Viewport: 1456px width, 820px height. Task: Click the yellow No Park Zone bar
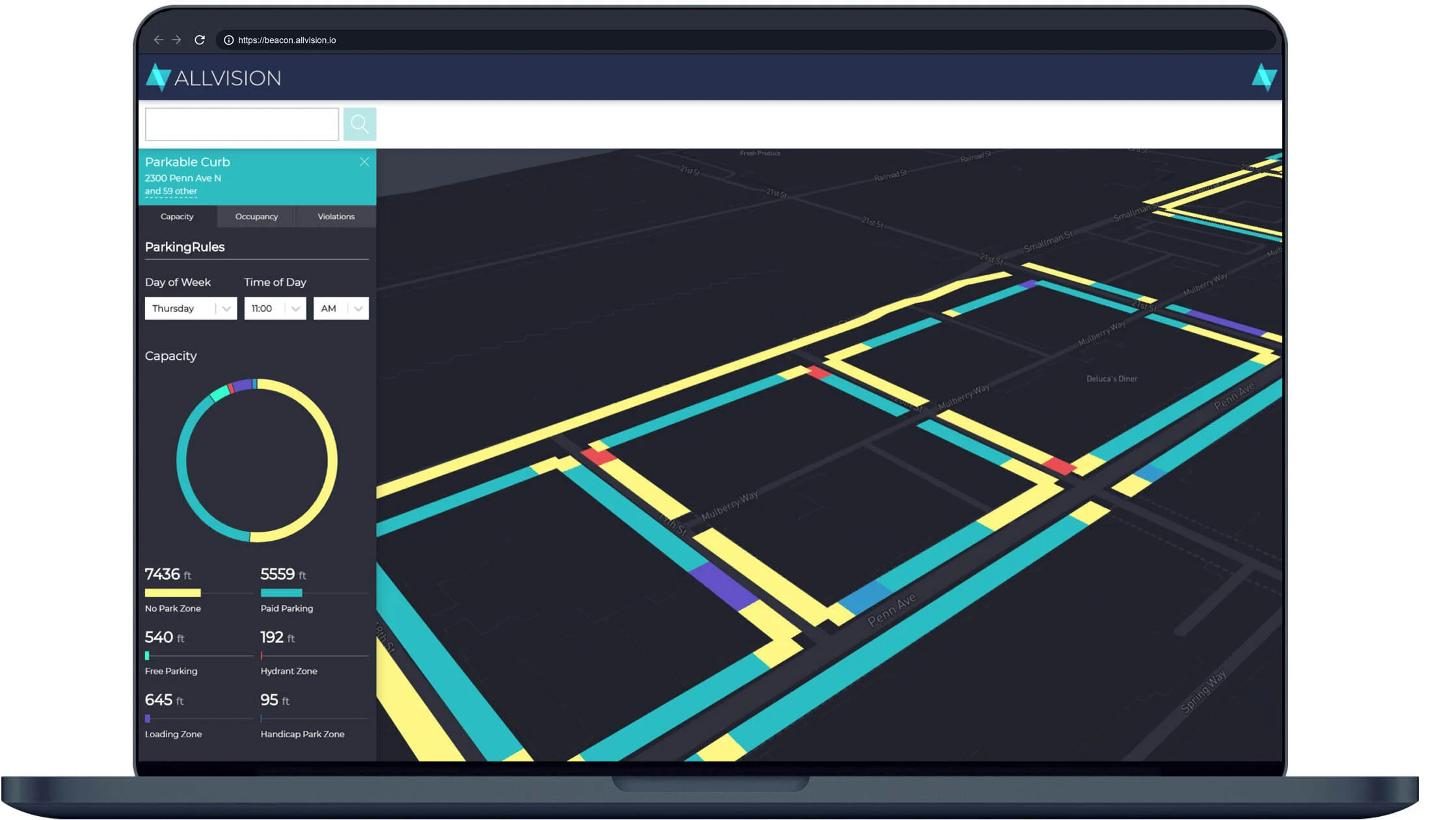pos(172,593)
